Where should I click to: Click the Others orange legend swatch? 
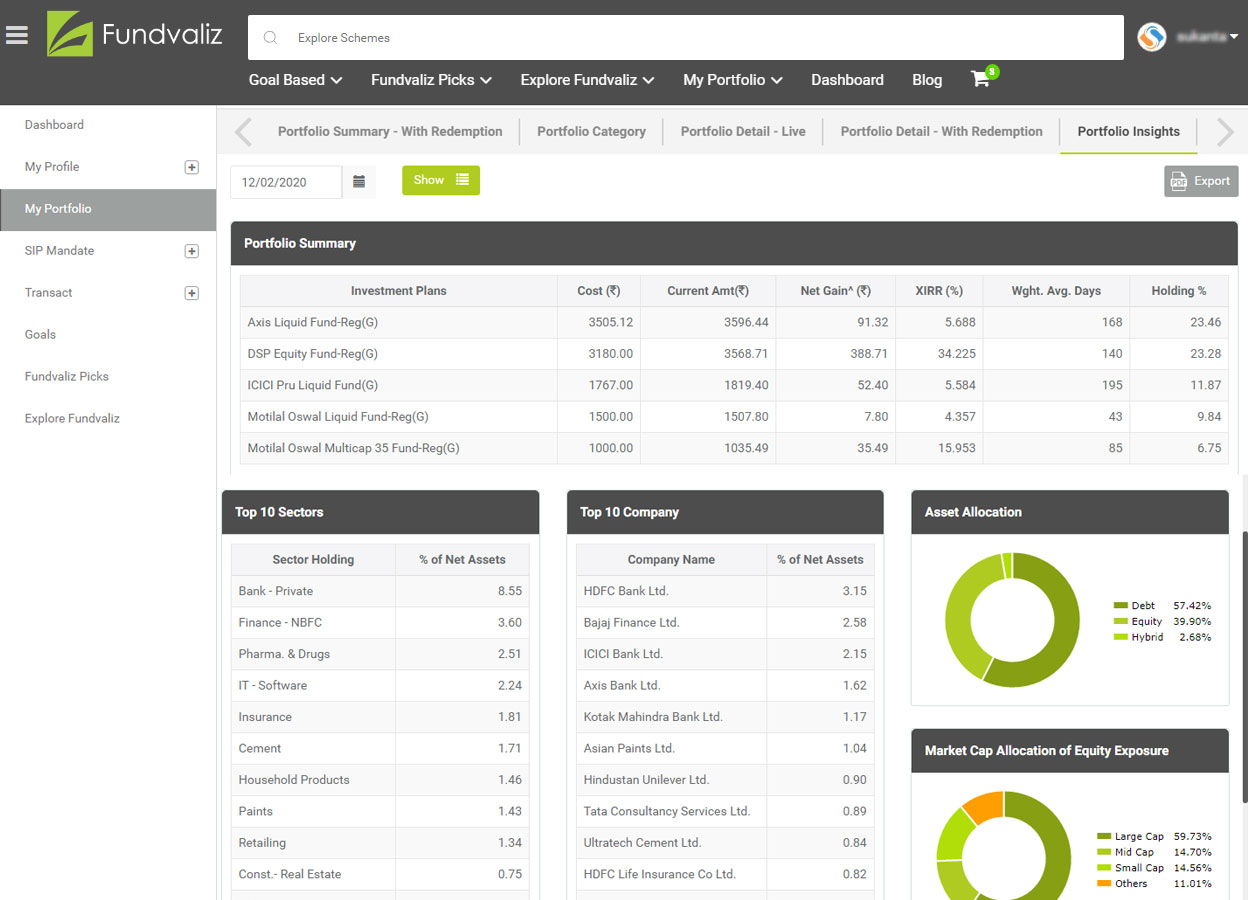[x=1104, y=884]
